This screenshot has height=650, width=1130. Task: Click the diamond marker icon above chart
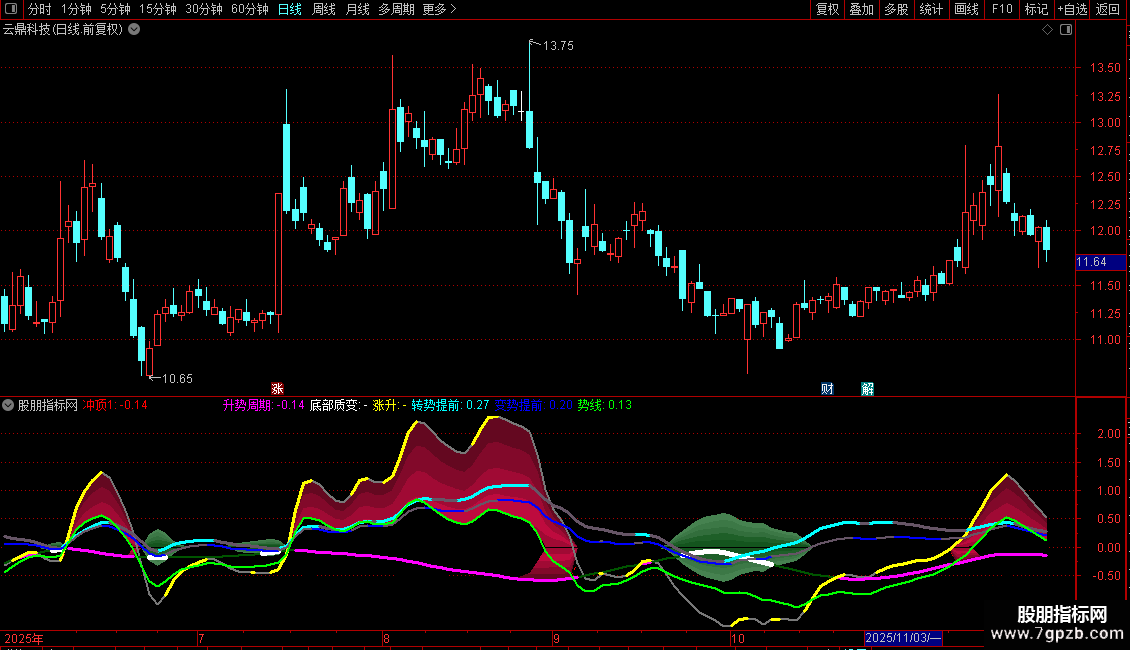(1047, 30)
